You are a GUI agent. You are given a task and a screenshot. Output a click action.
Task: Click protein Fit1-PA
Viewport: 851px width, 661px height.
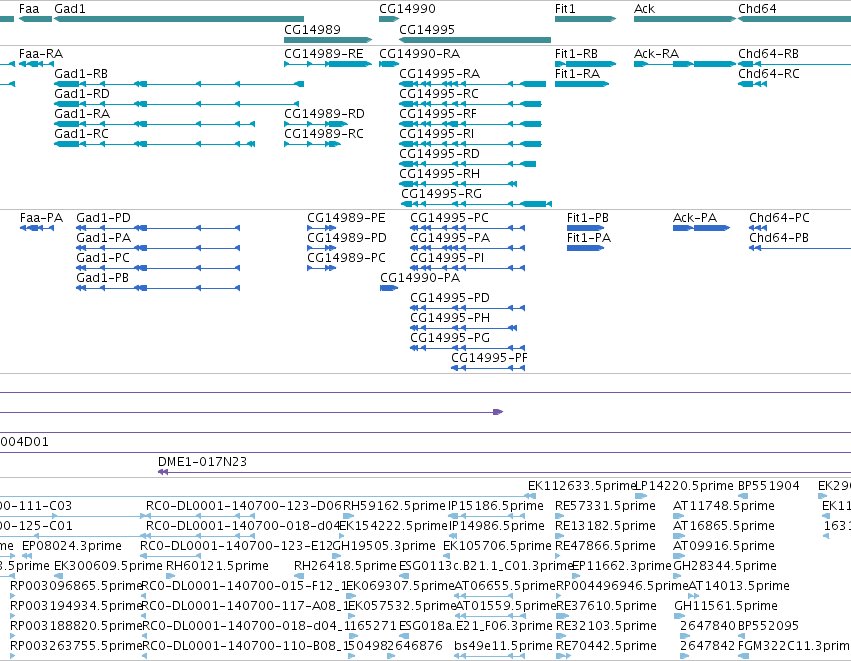tap(586, 248)
